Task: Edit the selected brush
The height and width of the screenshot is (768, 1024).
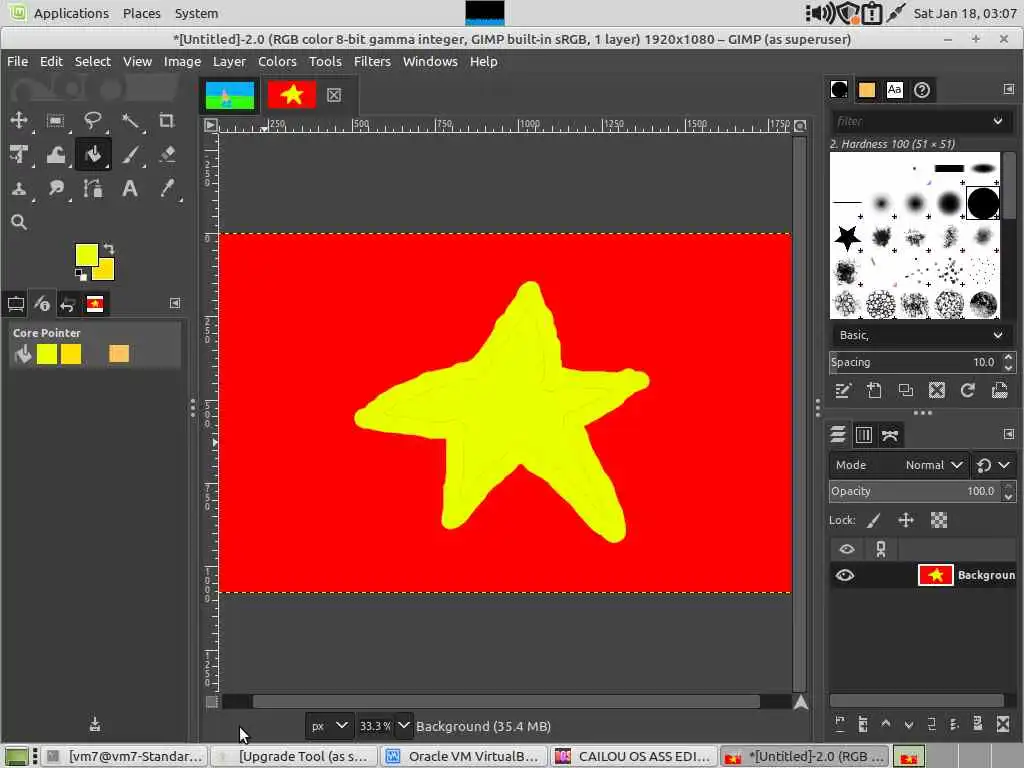Action: (x=842, y=391)
